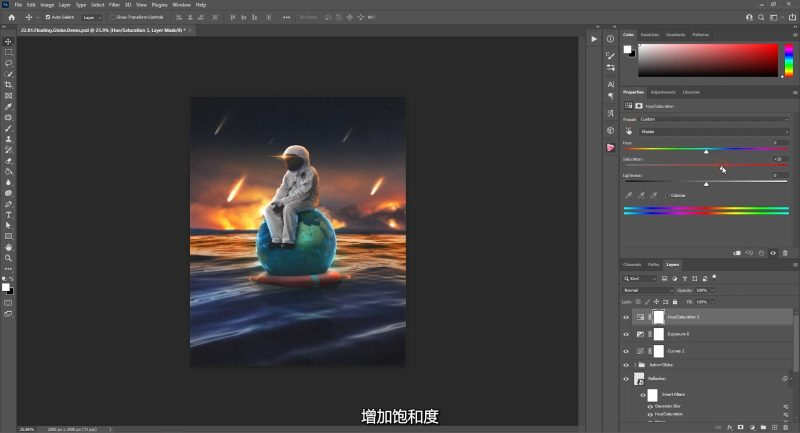Viewport: 800px width, 433px height.
Task: Enable the Colorize checkbox
Action: tap(667, 195)
